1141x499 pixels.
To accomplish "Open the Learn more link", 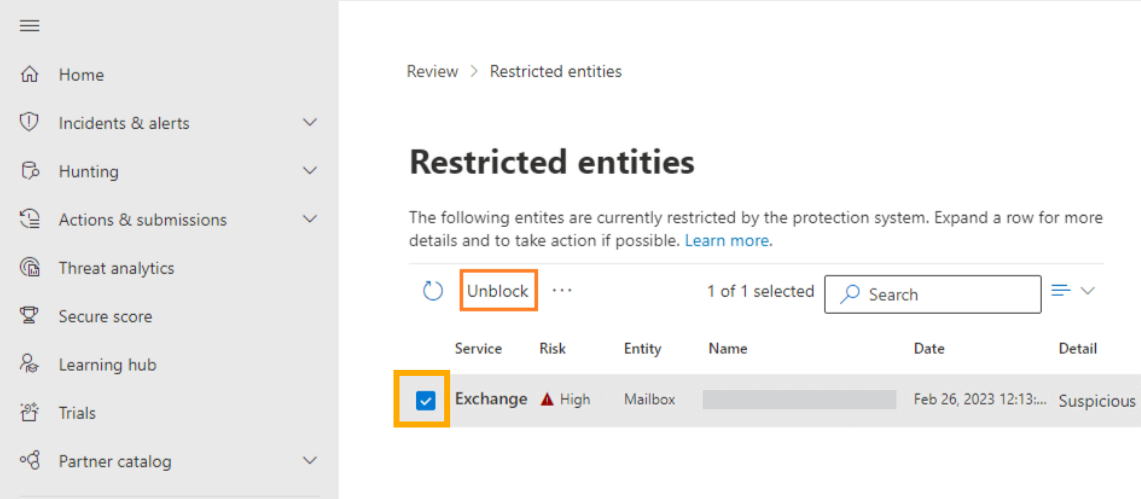I will pos(727,241).
